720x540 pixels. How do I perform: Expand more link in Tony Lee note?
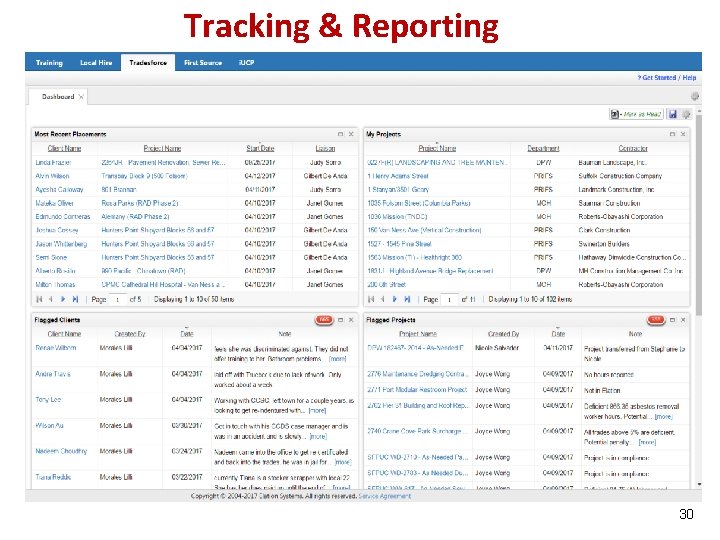click(317, 411)
